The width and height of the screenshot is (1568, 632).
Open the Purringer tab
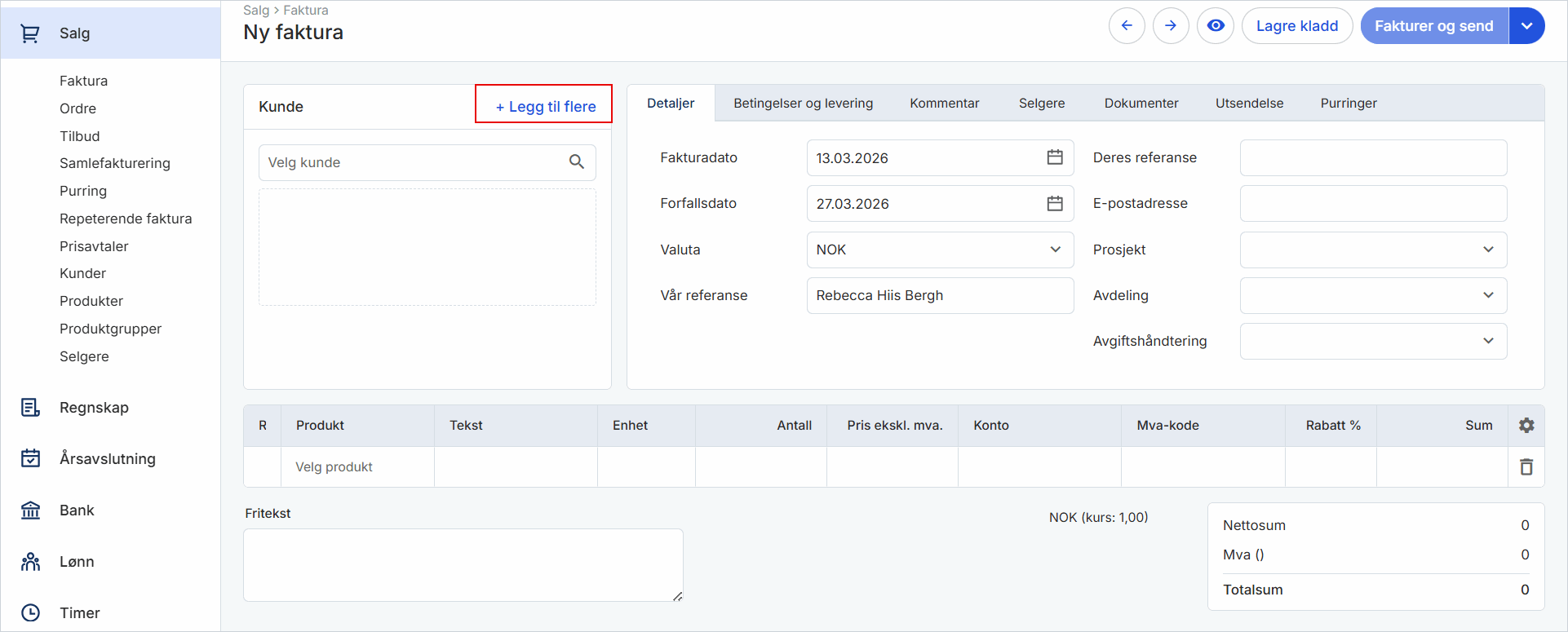tap(1348, 104)
